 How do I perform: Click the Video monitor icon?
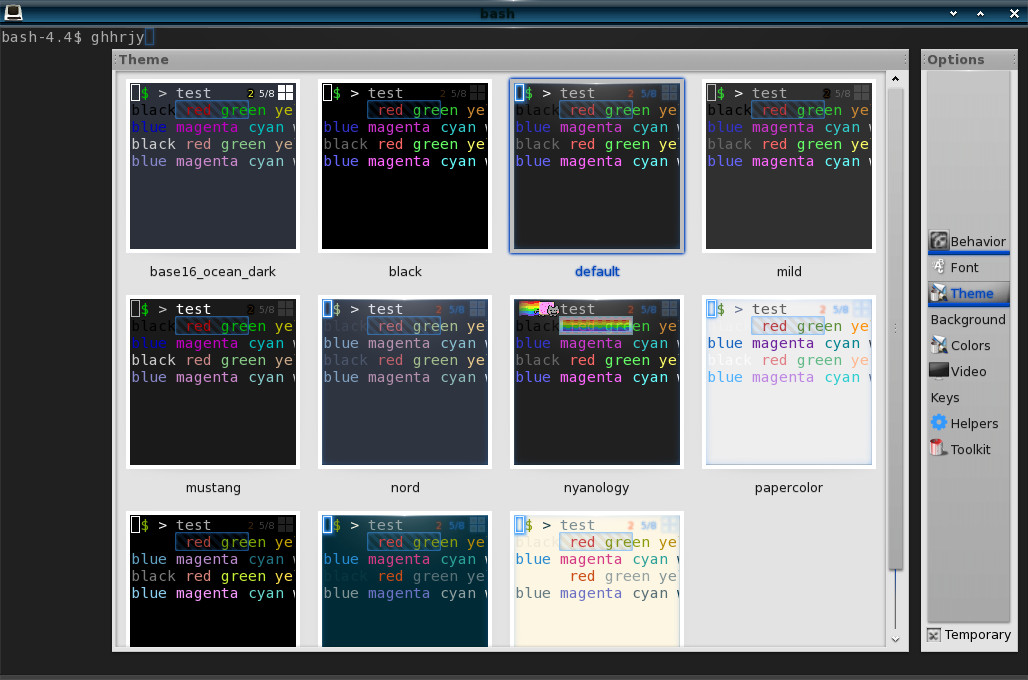939,370
